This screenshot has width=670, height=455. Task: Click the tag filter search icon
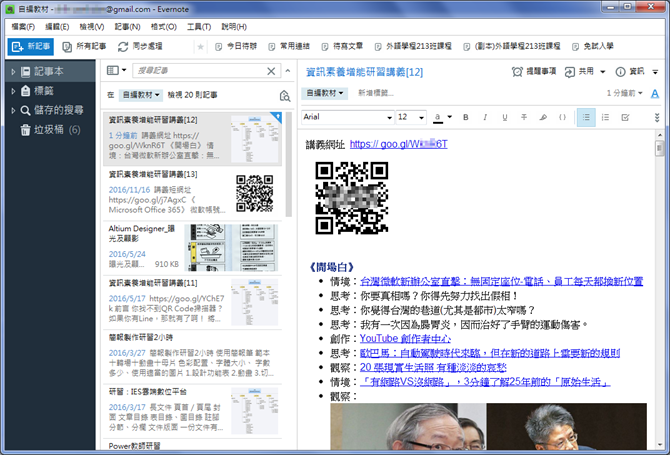pyautogui.click(x=285, y=96)
